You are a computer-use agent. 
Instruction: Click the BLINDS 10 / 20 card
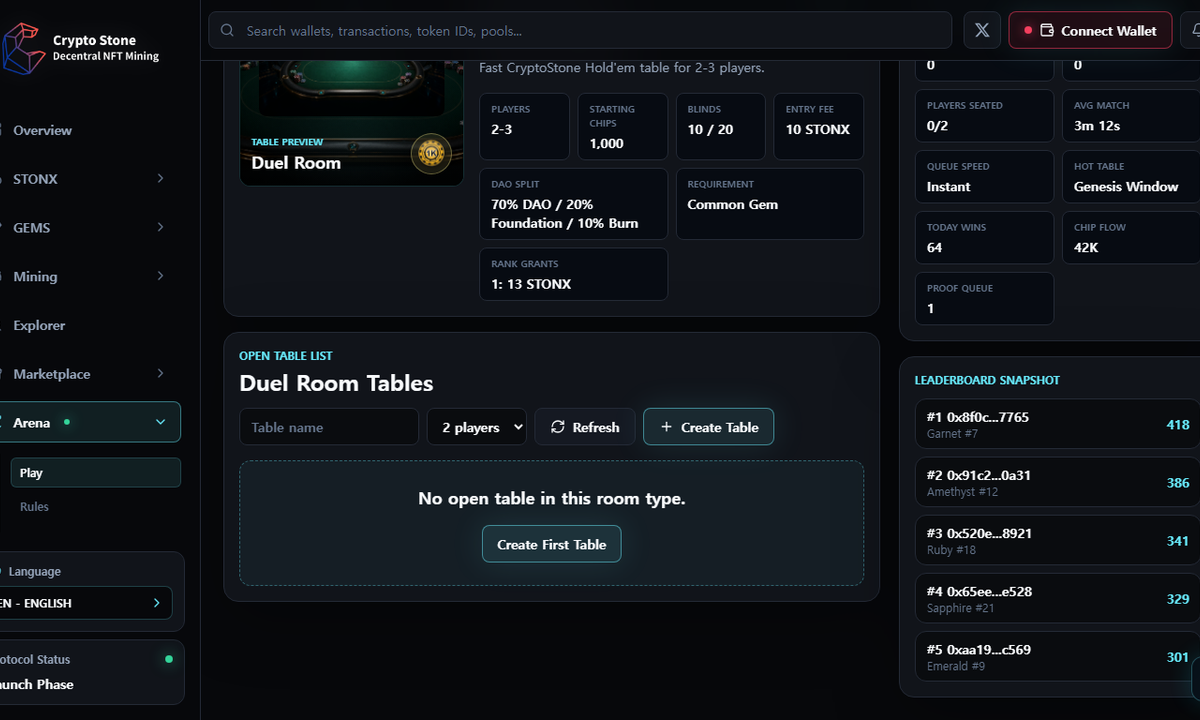[x=721, y=127]
